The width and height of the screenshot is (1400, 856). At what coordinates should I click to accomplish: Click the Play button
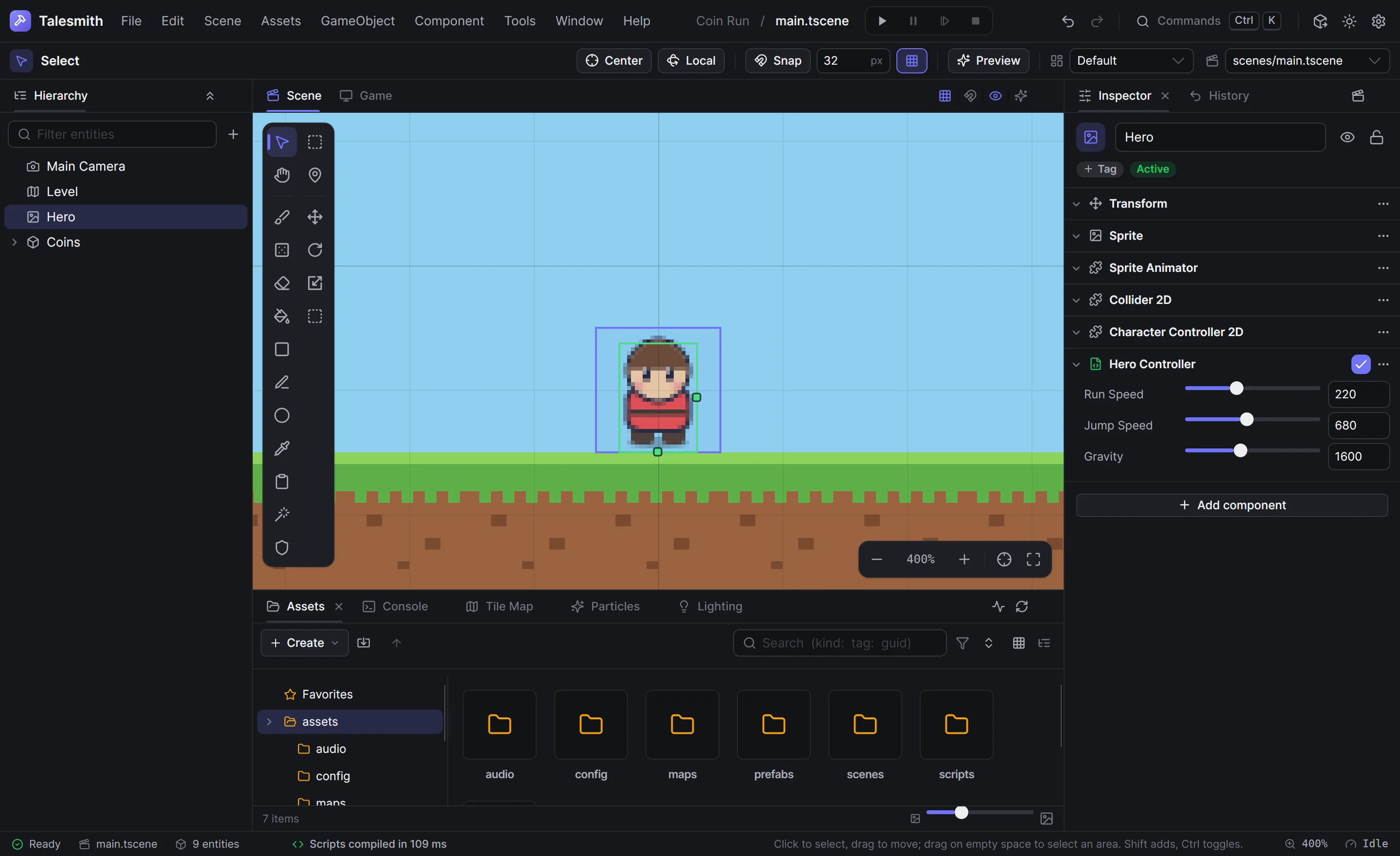pos(882,21)
